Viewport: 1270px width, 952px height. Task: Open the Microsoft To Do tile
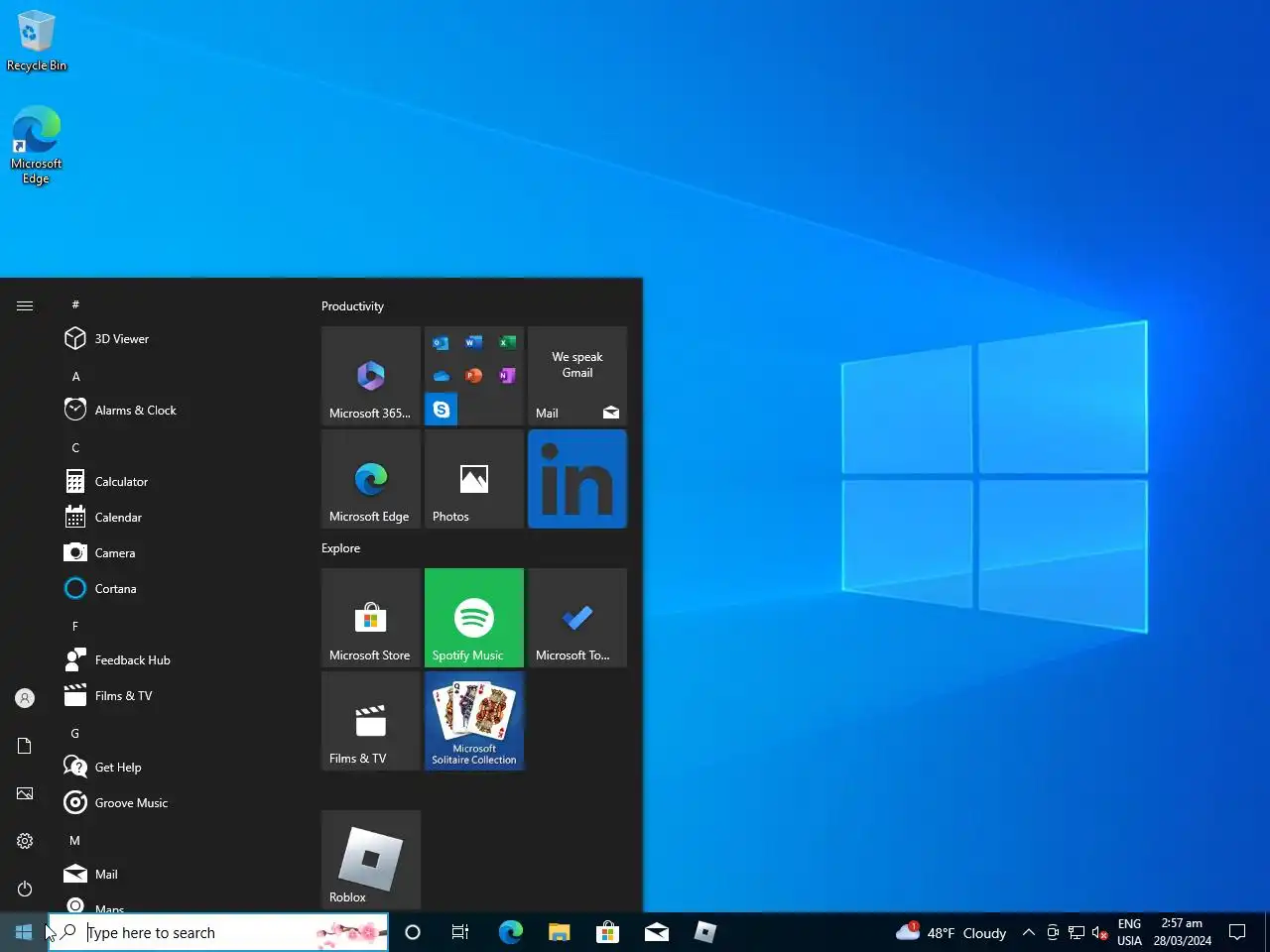577,618
